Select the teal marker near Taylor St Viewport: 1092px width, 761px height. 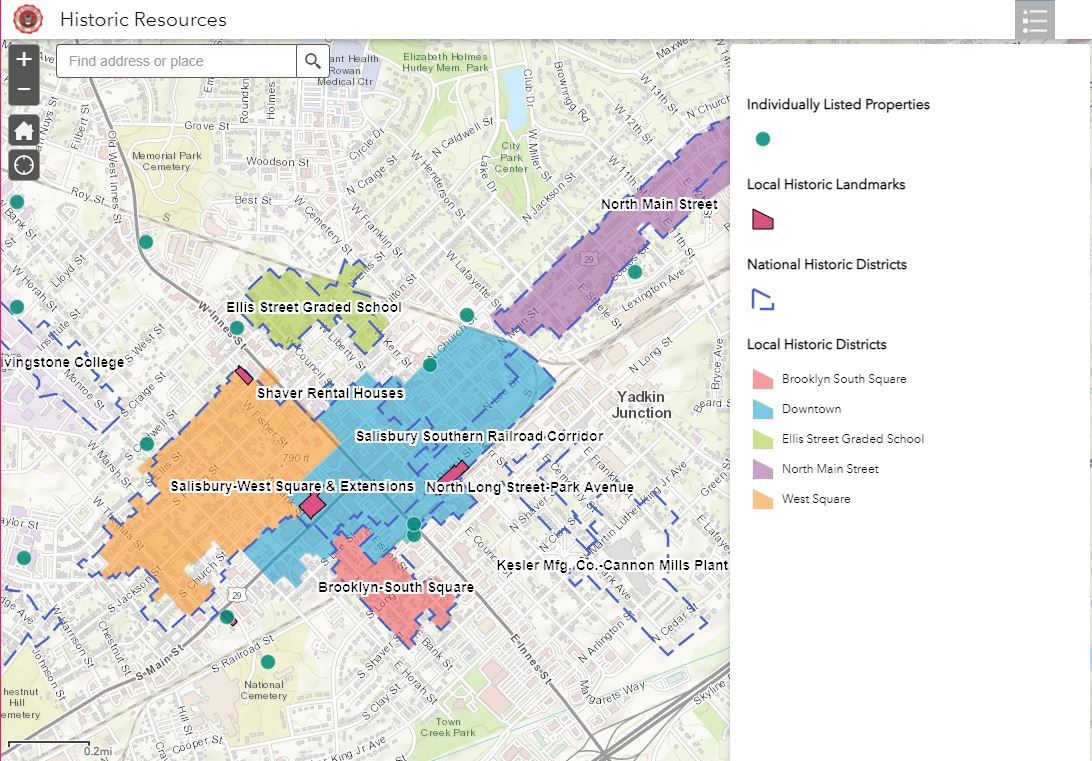[24, 557]
